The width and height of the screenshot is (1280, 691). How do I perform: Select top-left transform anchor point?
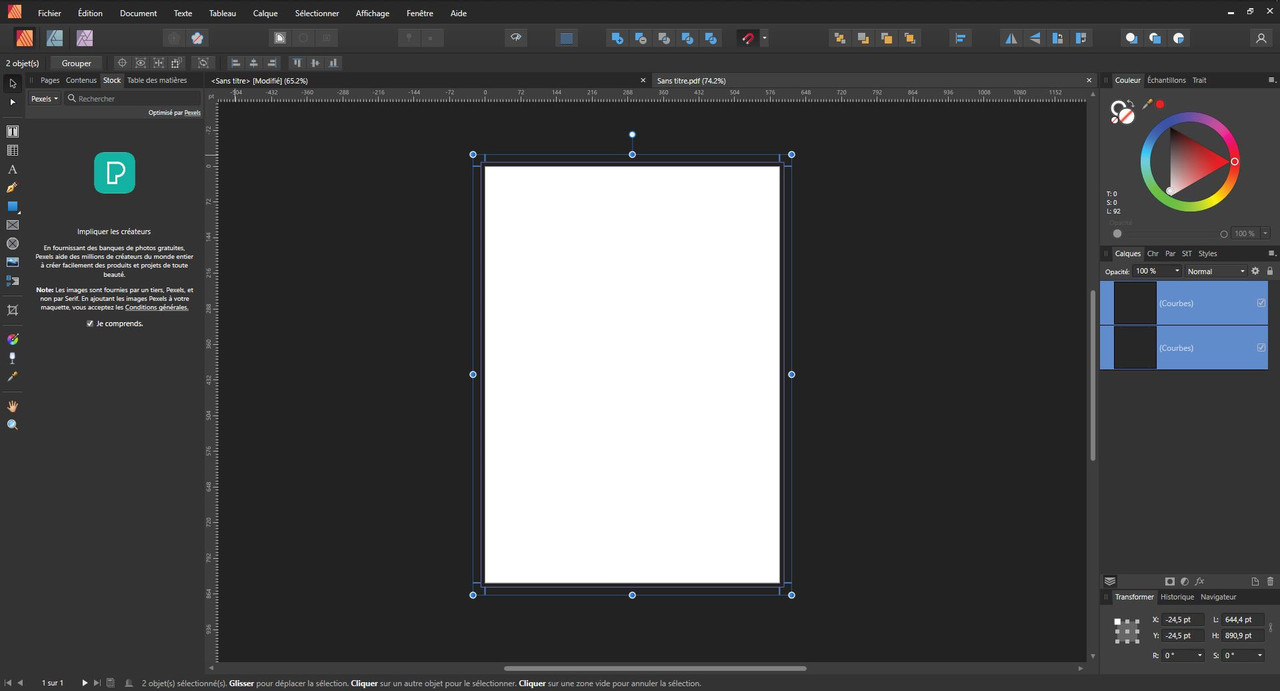point(1118,621)
